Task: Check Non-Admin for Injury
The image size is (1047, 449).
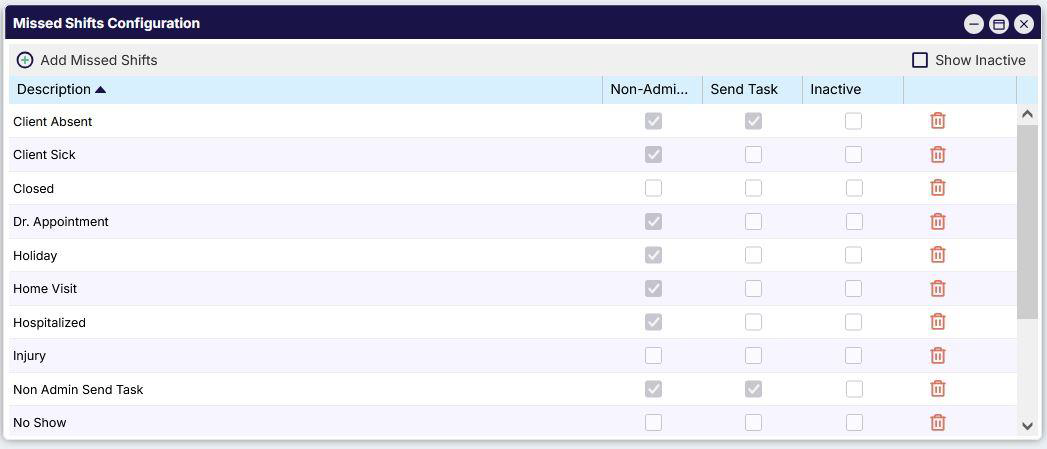Action: point(653,355)
